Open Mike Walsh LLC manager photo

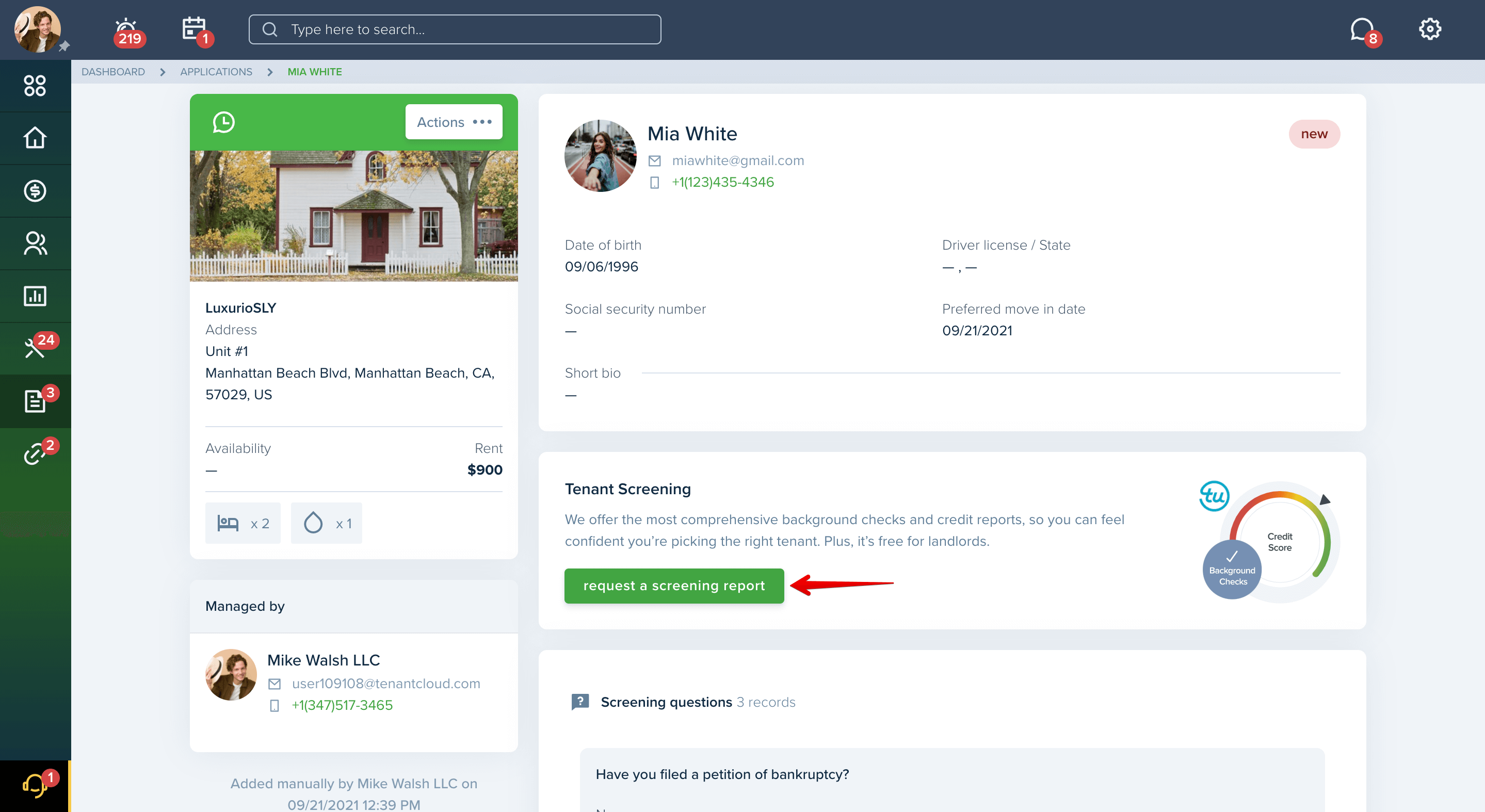click(231, 675)
